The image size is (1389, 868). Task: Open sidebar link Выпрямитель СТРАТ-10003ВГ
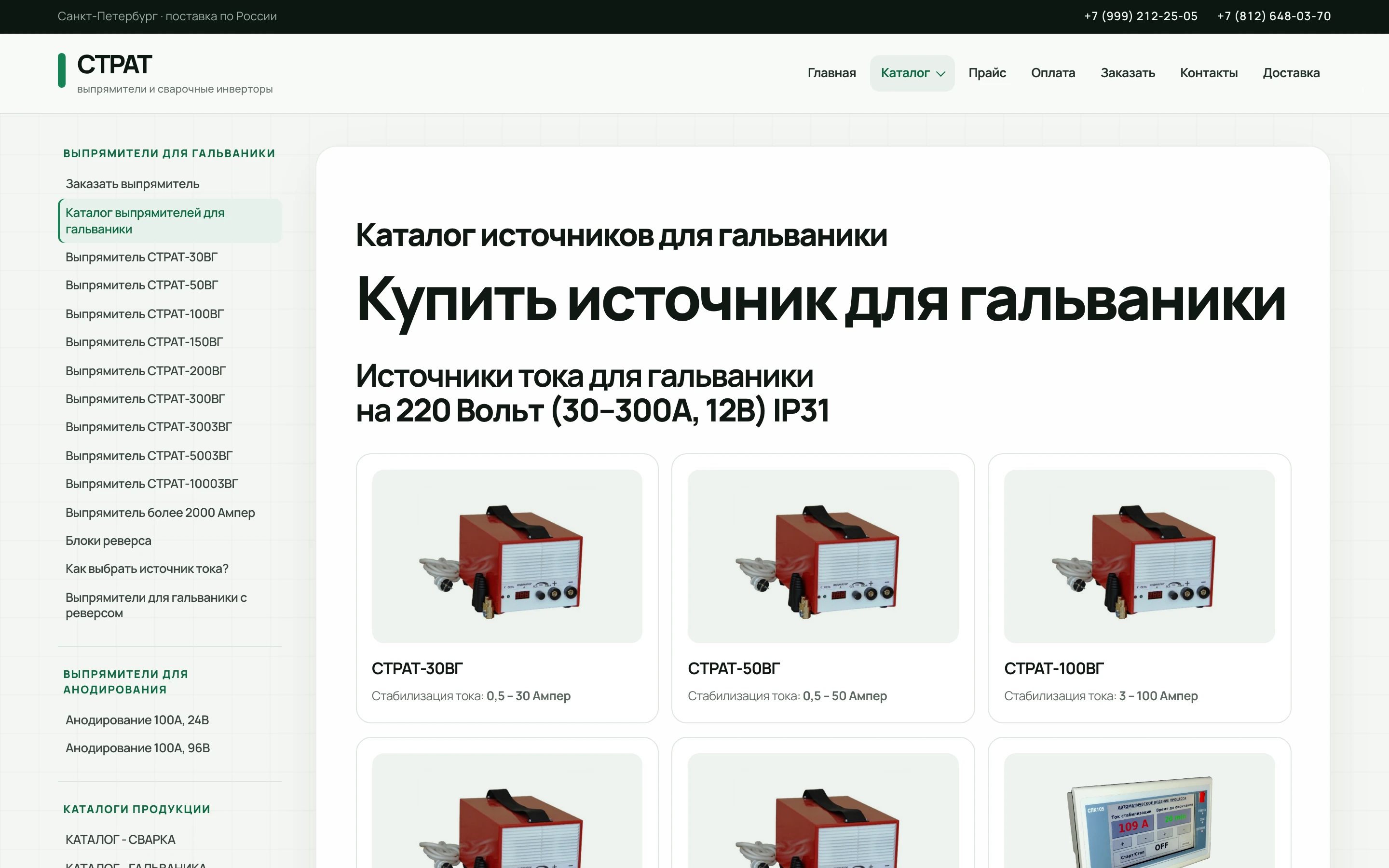click(170, 484)
